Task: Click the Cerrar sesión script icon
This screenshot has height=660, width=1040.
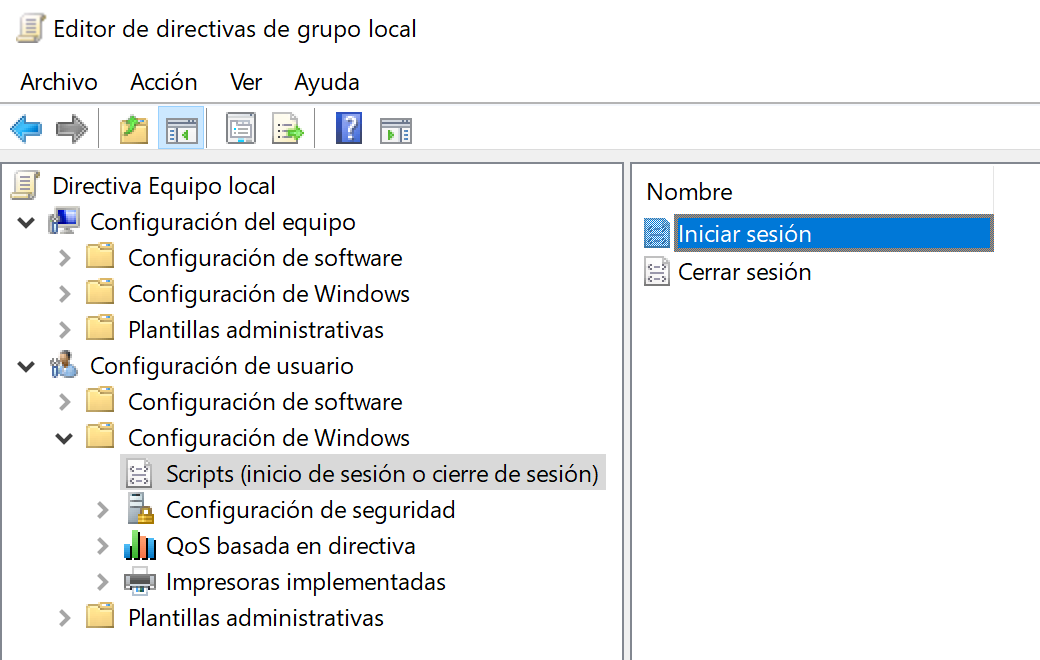Action: pos(657,271)
